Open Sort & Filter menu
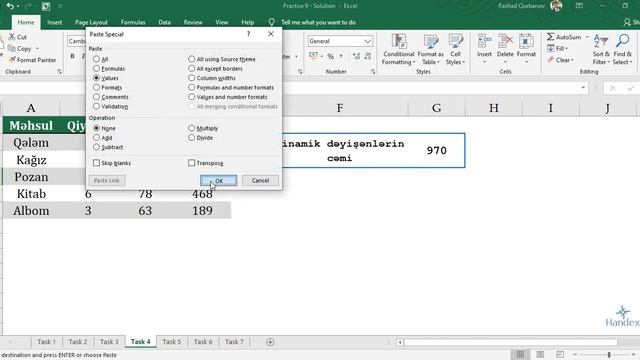This screenshot has height=360, width=640. pyautogui.click(x=601, y=49)
